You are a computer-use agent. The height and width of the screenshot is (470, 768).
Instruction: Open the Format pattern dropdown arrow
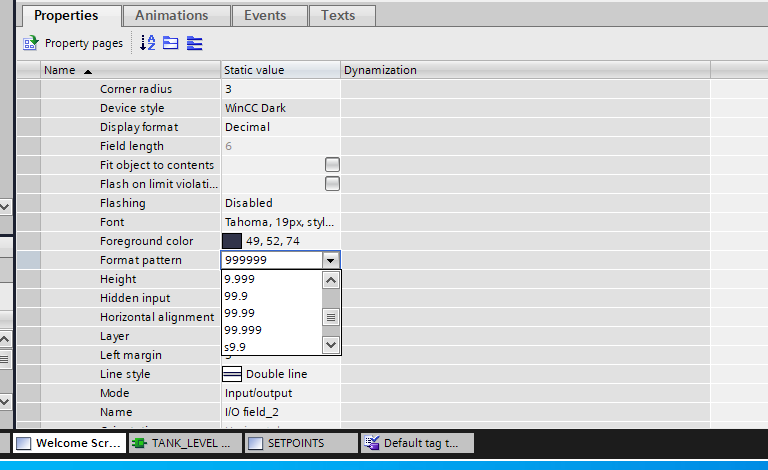pos(331,260)
